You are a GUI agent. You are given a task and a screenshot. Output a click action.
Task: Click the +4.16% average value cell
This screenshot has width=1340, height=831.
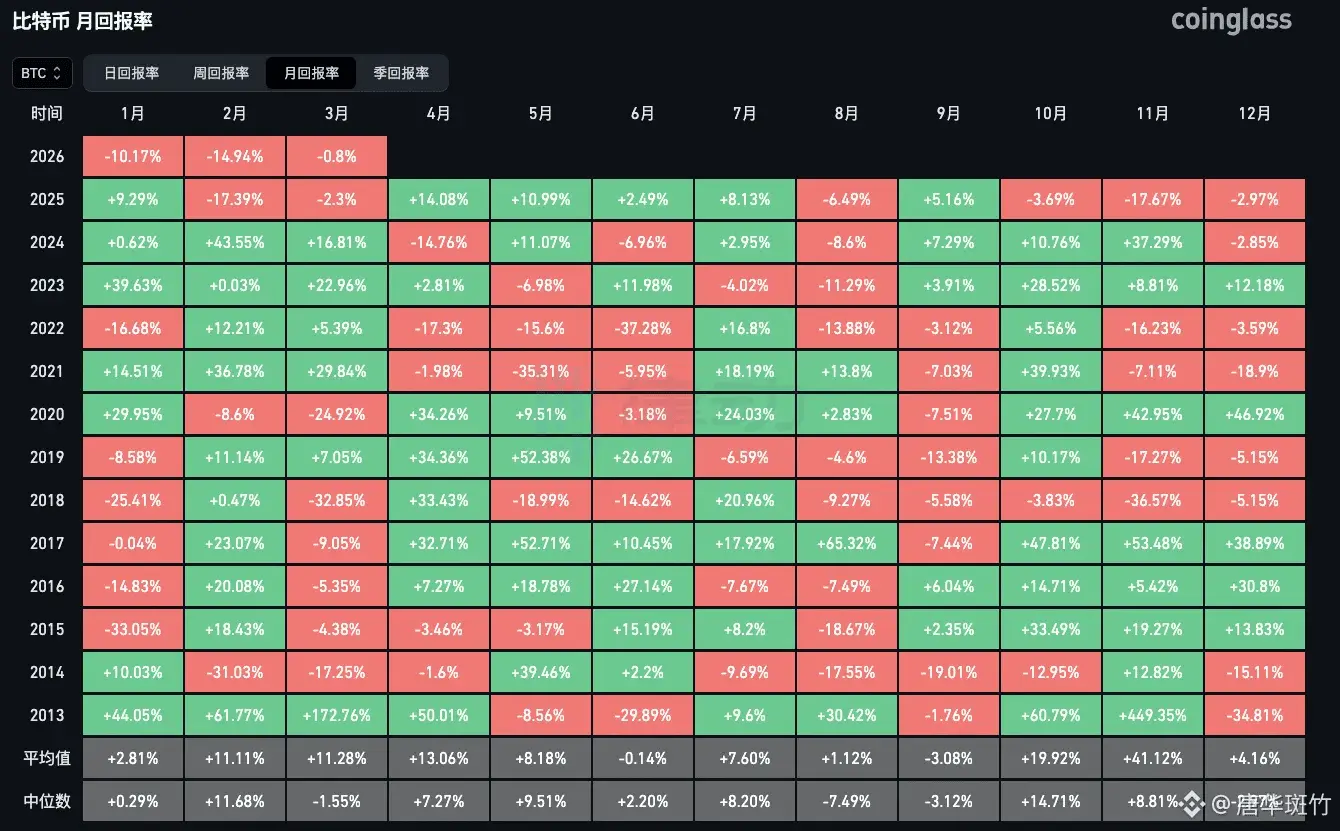coord(1255,758)
